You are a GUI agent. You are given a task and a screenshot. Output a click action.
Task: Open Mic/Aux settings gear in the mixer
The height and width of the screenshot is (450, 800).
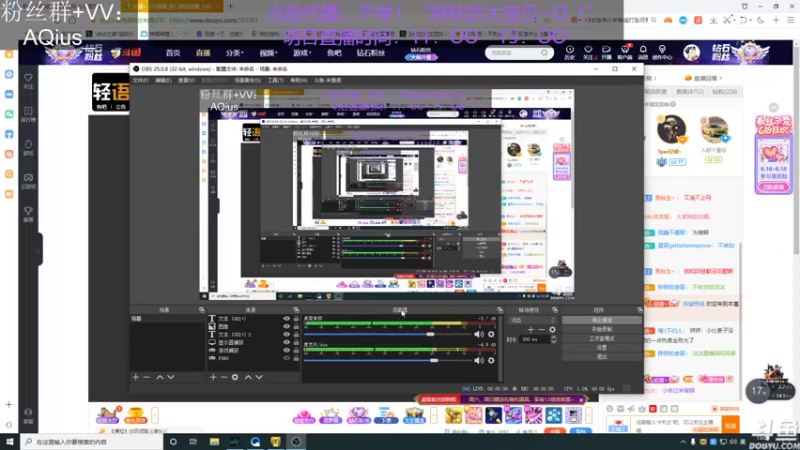[491, 360]
